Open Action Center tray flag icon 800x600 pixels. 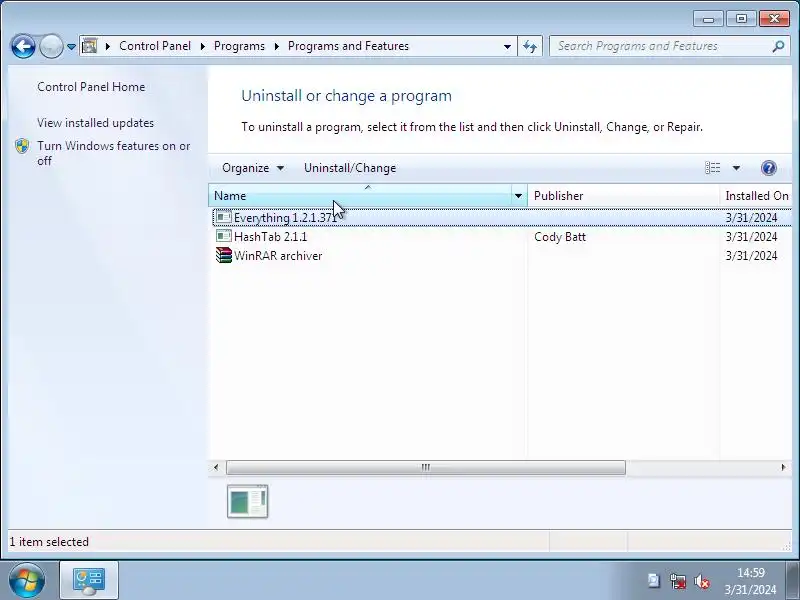[x=654, y=581]
